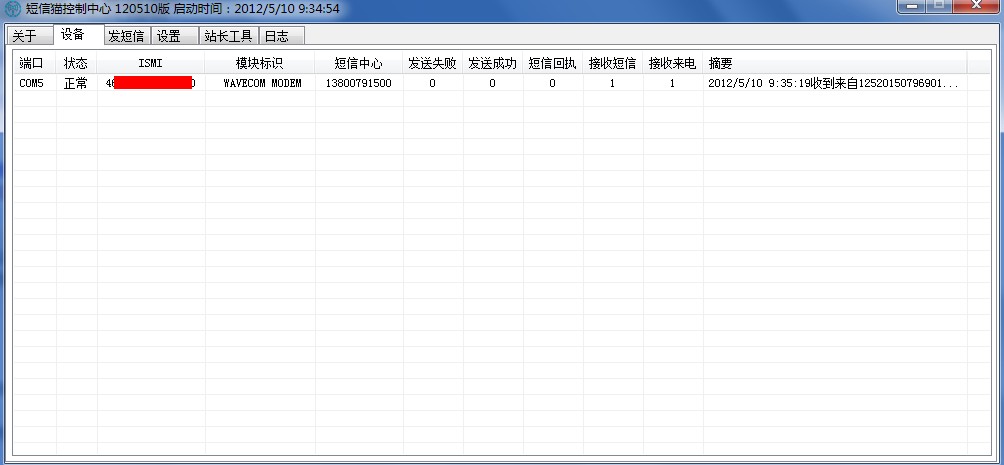Viewport: 1004px width, 465px height.
Task: Click the 发送成功 column header
Action: [493, 63]
